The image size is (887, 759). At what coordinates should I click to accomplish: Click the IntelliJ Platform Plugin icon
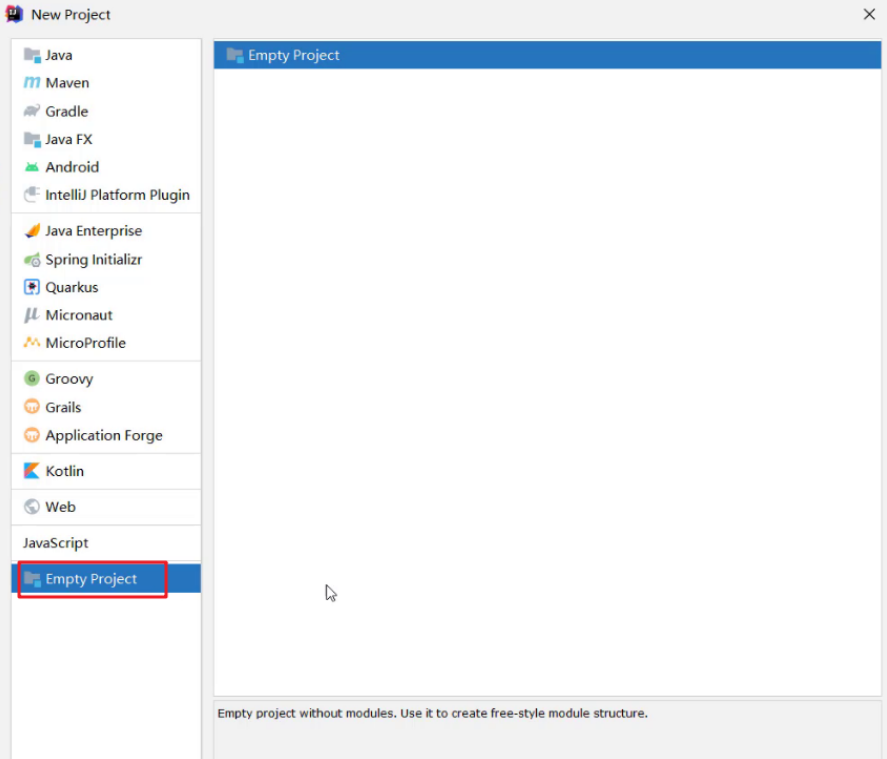pos(32,195)
